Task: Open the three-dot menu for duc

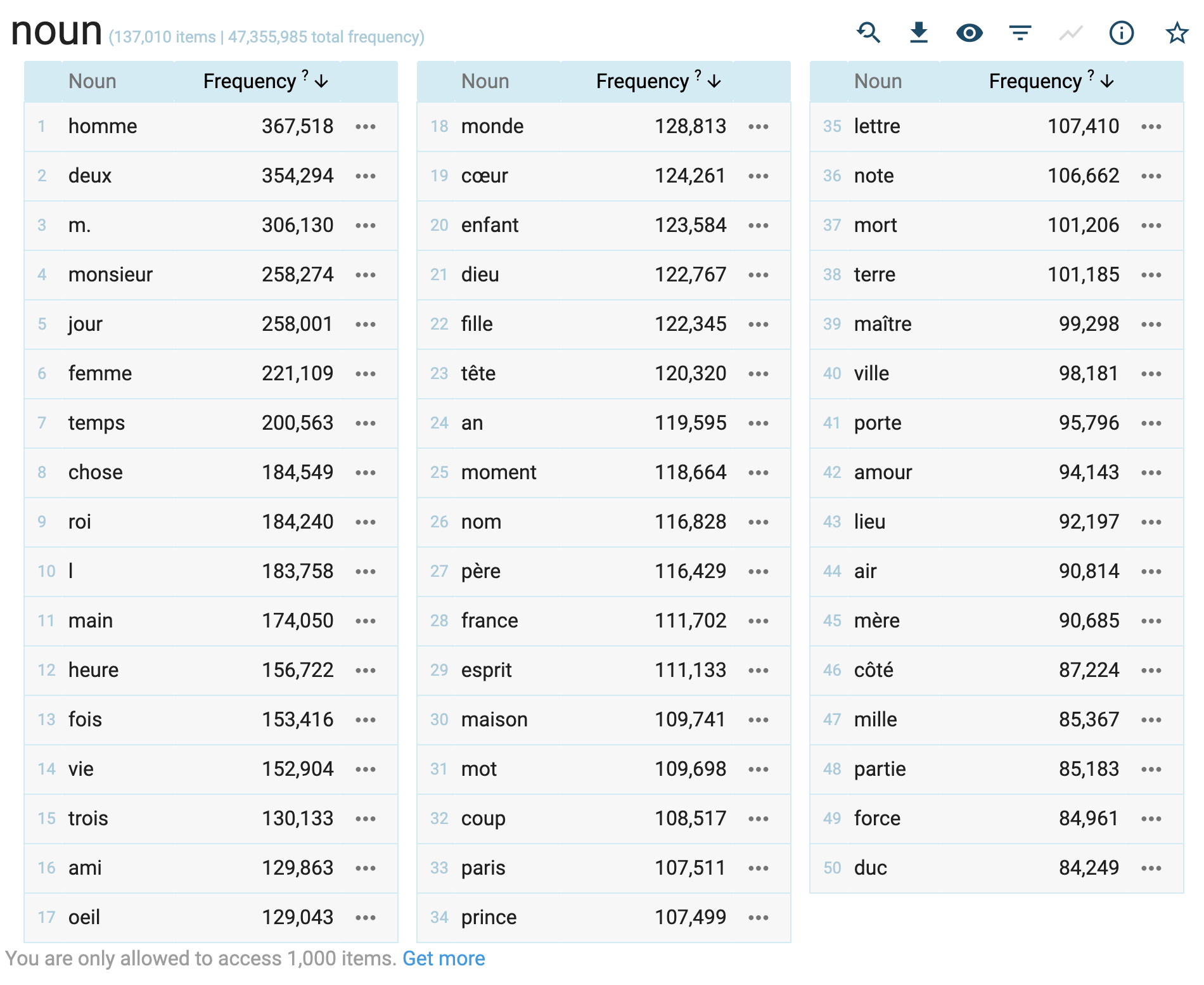Action: tap(1151, 868)
